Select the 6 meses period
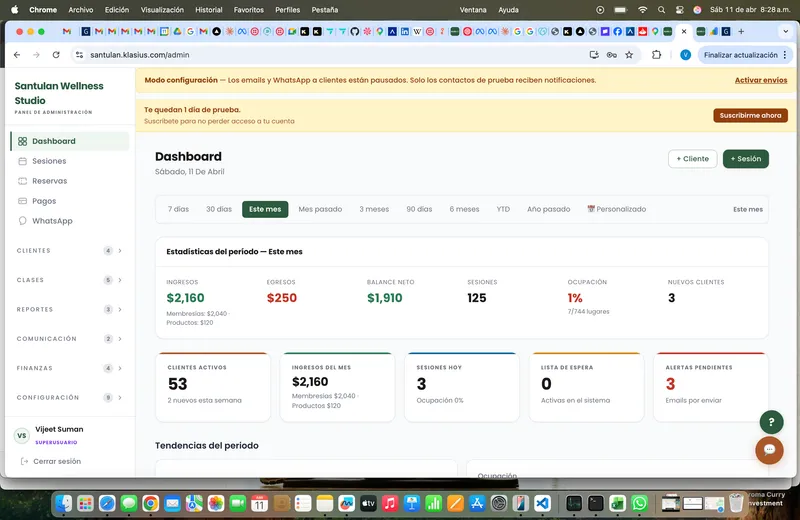Screen dimensions: 800x520 pyautogui.click(x=464, y=209)
